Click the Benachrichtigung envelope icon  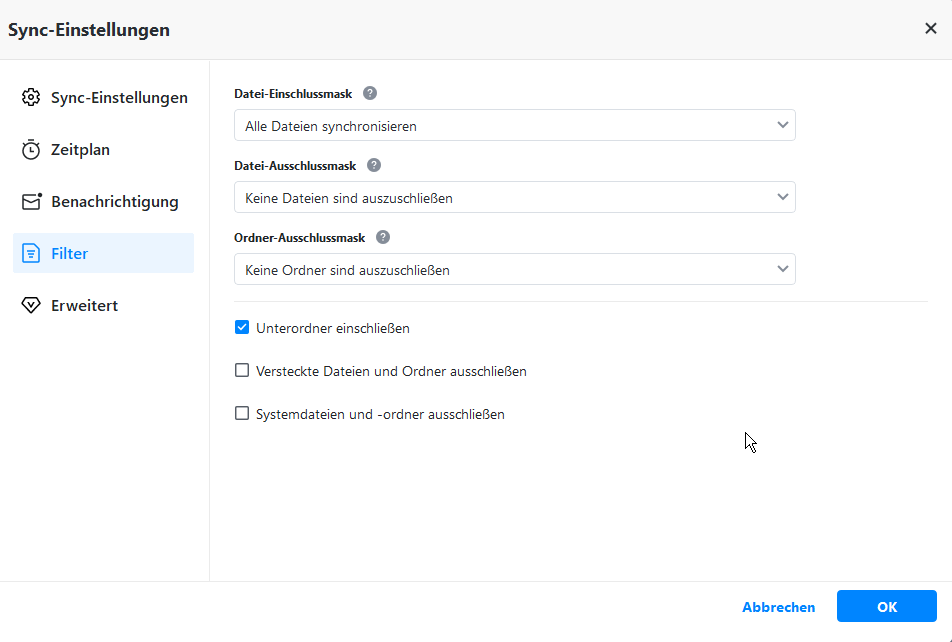31,202
